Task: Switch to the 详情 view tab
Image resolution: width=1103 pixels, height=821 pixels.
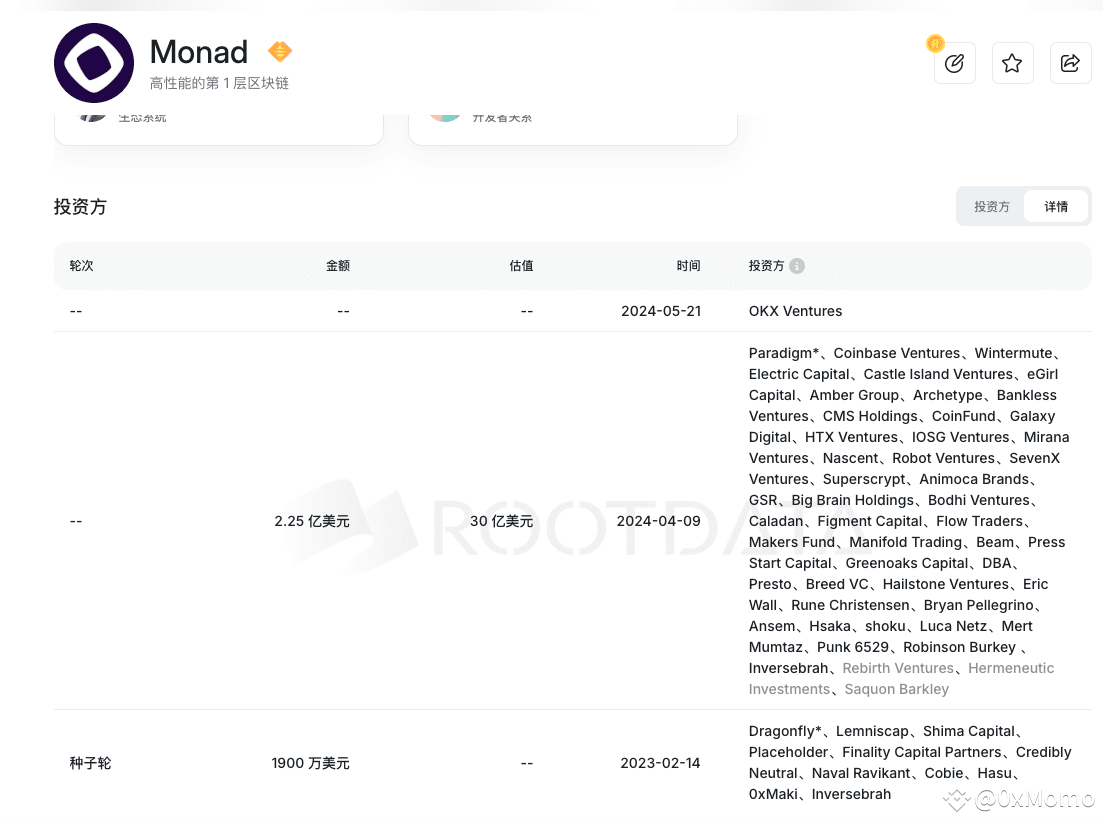Action: coord(1056,206)
